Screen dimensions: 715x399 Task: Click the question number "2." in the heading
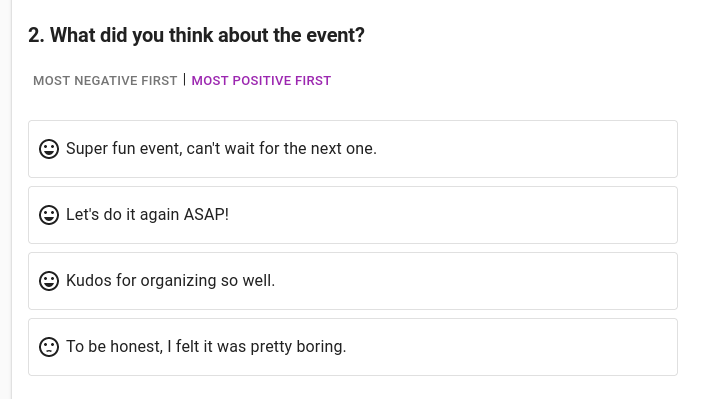click(36, 36)
